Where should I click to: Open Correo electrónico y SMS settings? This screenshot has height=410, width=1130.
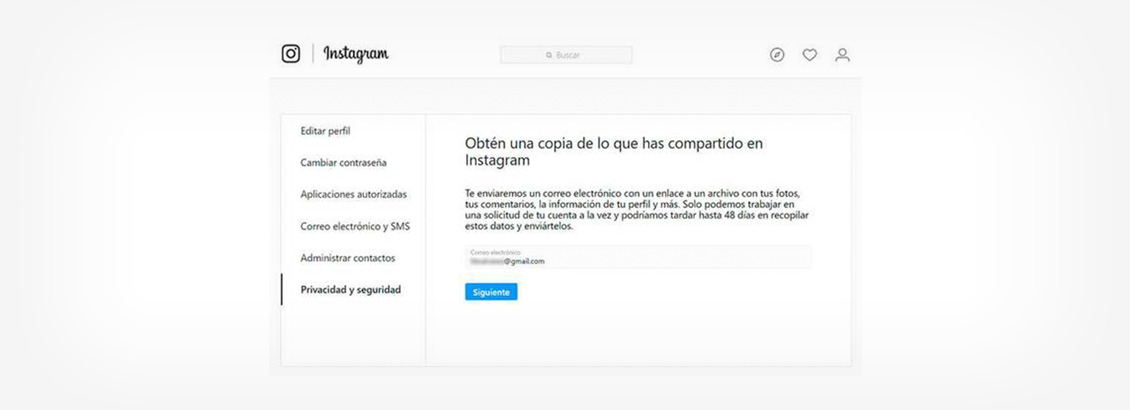tap(355, 226)
